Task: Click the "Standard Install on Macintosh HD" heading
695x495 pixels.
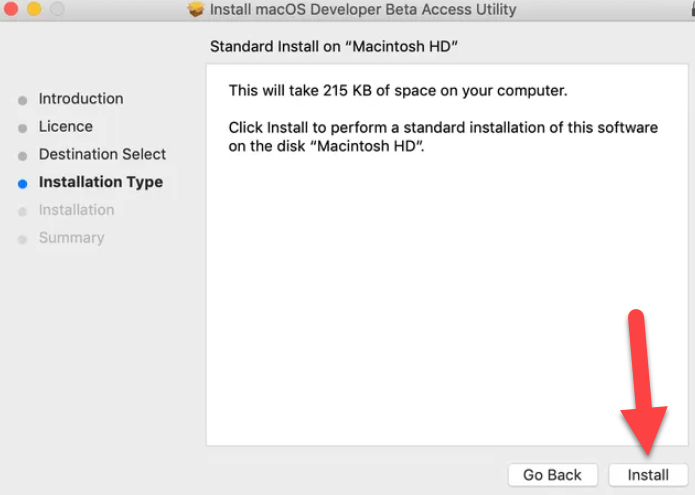Action: tap(341, 46)
